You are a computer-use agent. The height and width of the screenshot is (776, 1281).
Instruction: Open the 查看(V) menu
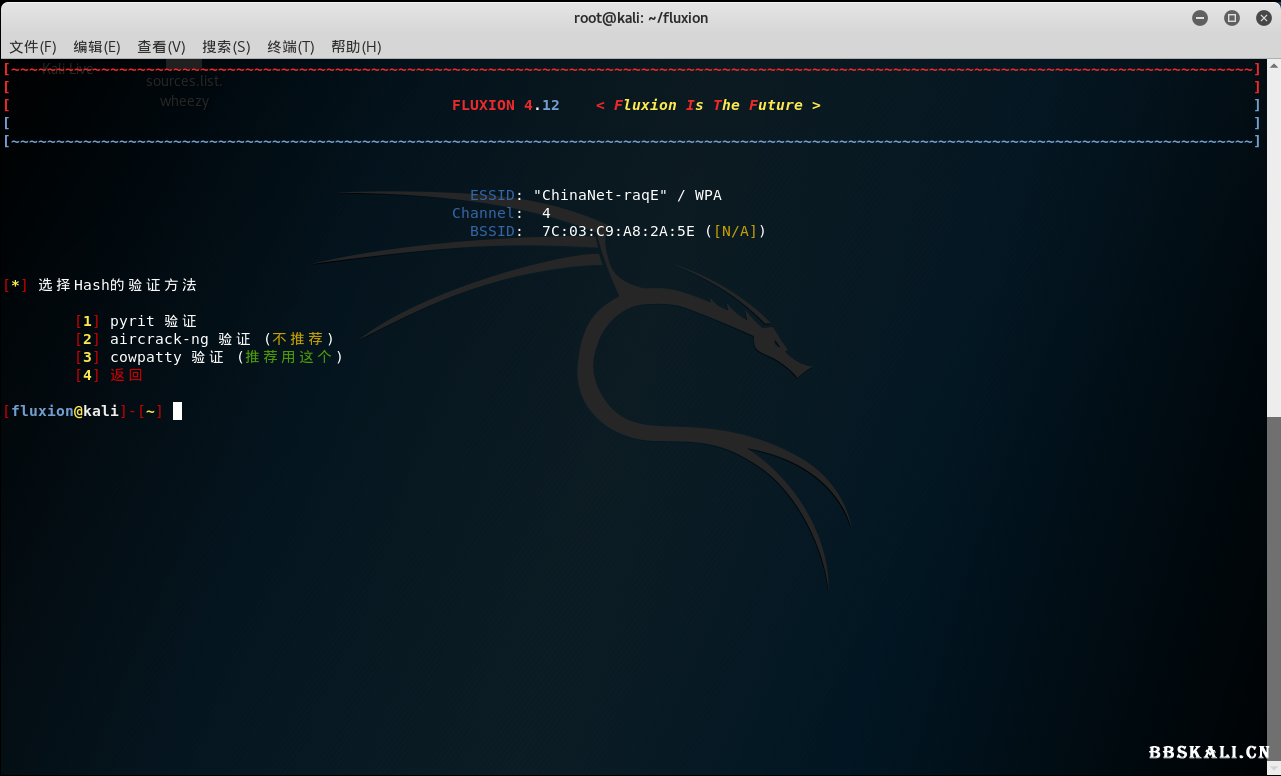pos(161,47)
